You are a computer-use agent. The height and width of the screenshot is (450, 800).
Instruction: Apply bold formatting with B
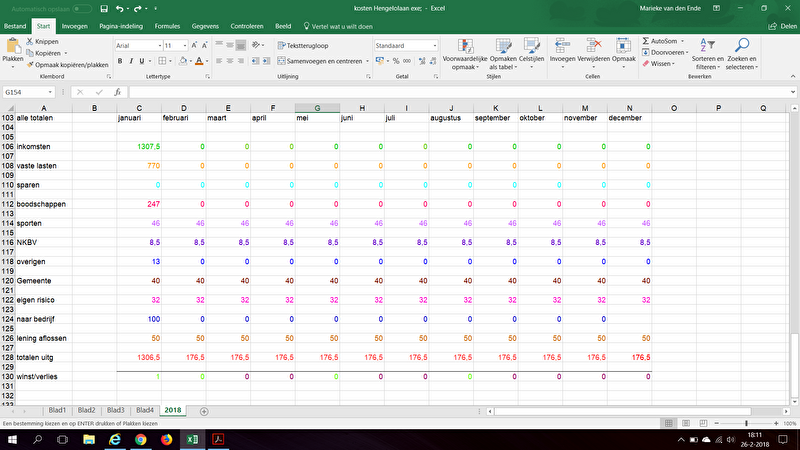tap(120, 61)
